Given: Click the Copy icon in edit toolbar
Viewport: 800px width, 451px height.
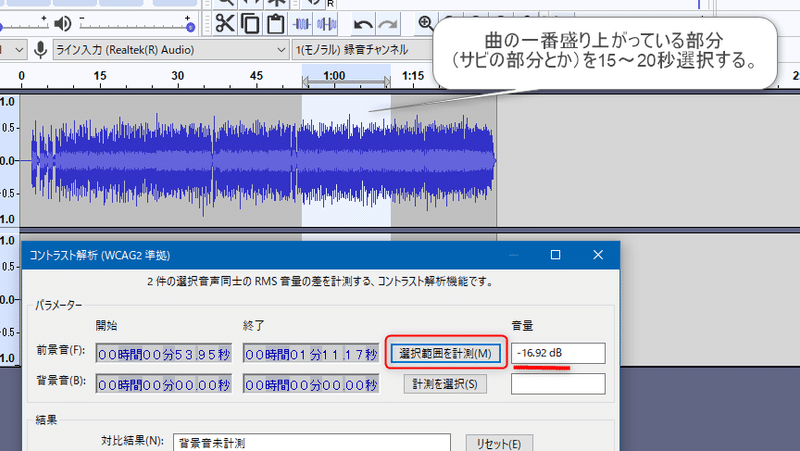Looking at the screenshot, I should click(250, 23).
